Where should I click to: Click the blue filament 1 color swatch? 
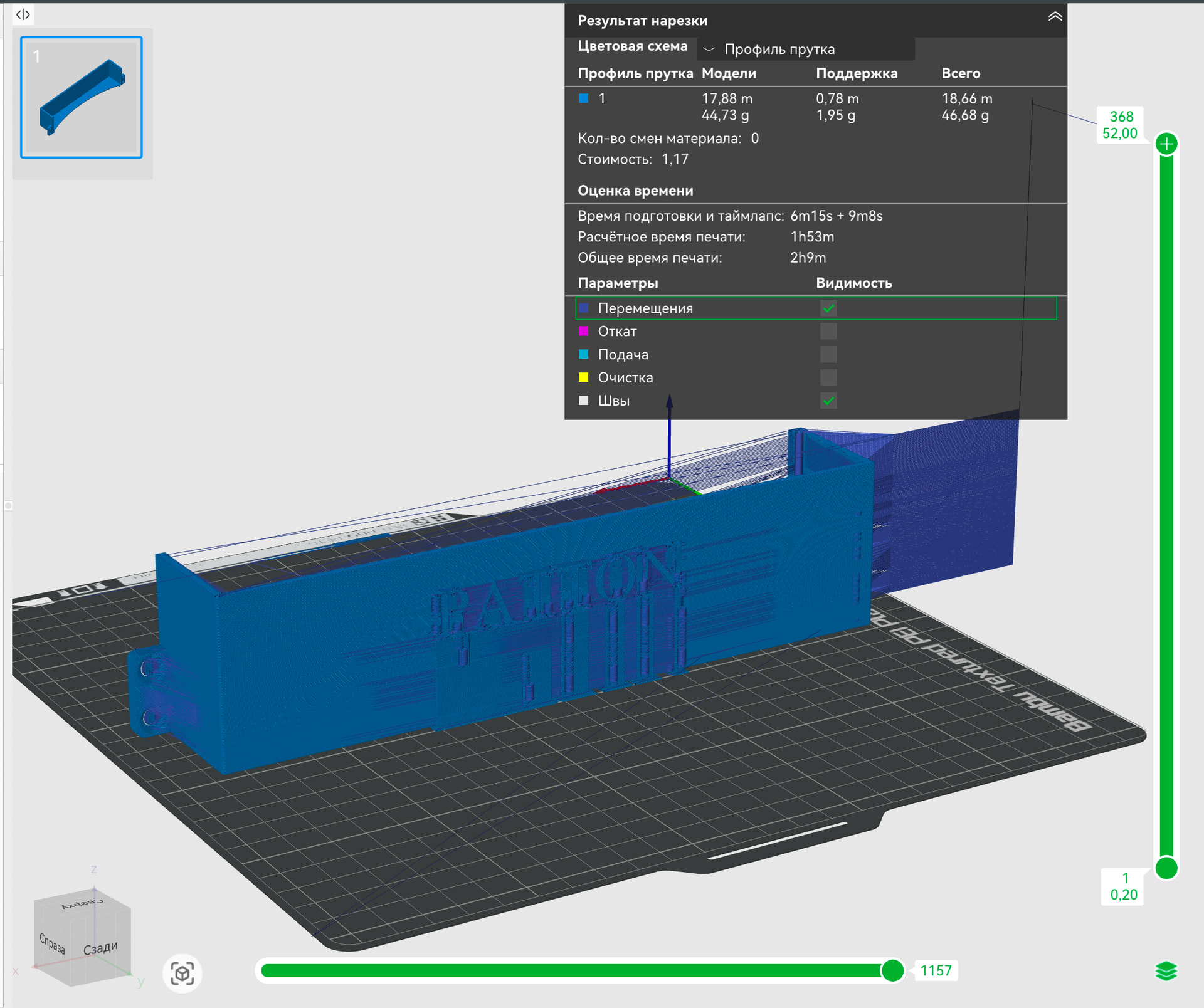[x=584, y=98]
